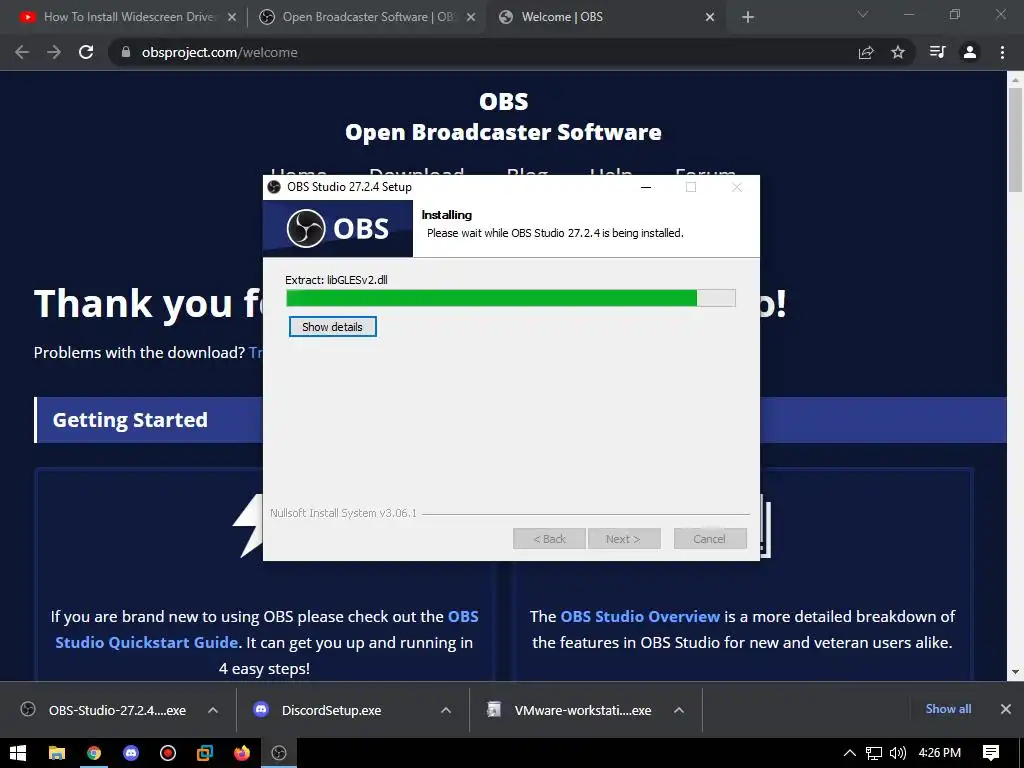
Task: Click the < Back button in installer
Action: pos(549,539)
